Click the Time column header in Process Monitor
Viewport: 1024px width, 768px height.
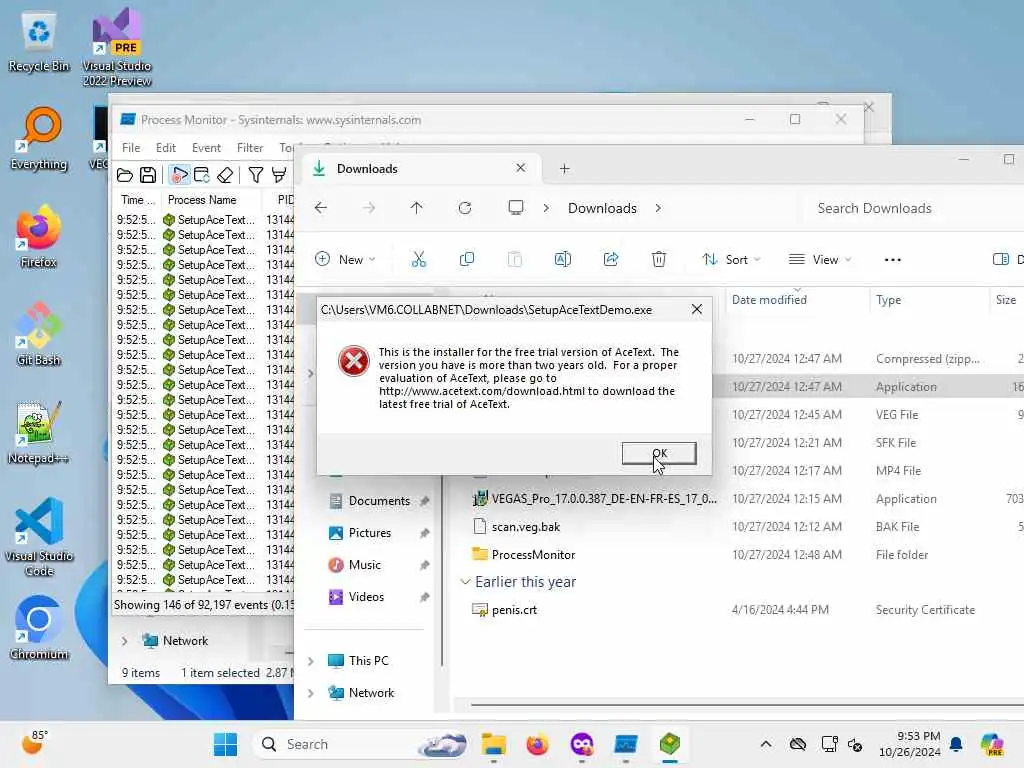coord(137,200)
